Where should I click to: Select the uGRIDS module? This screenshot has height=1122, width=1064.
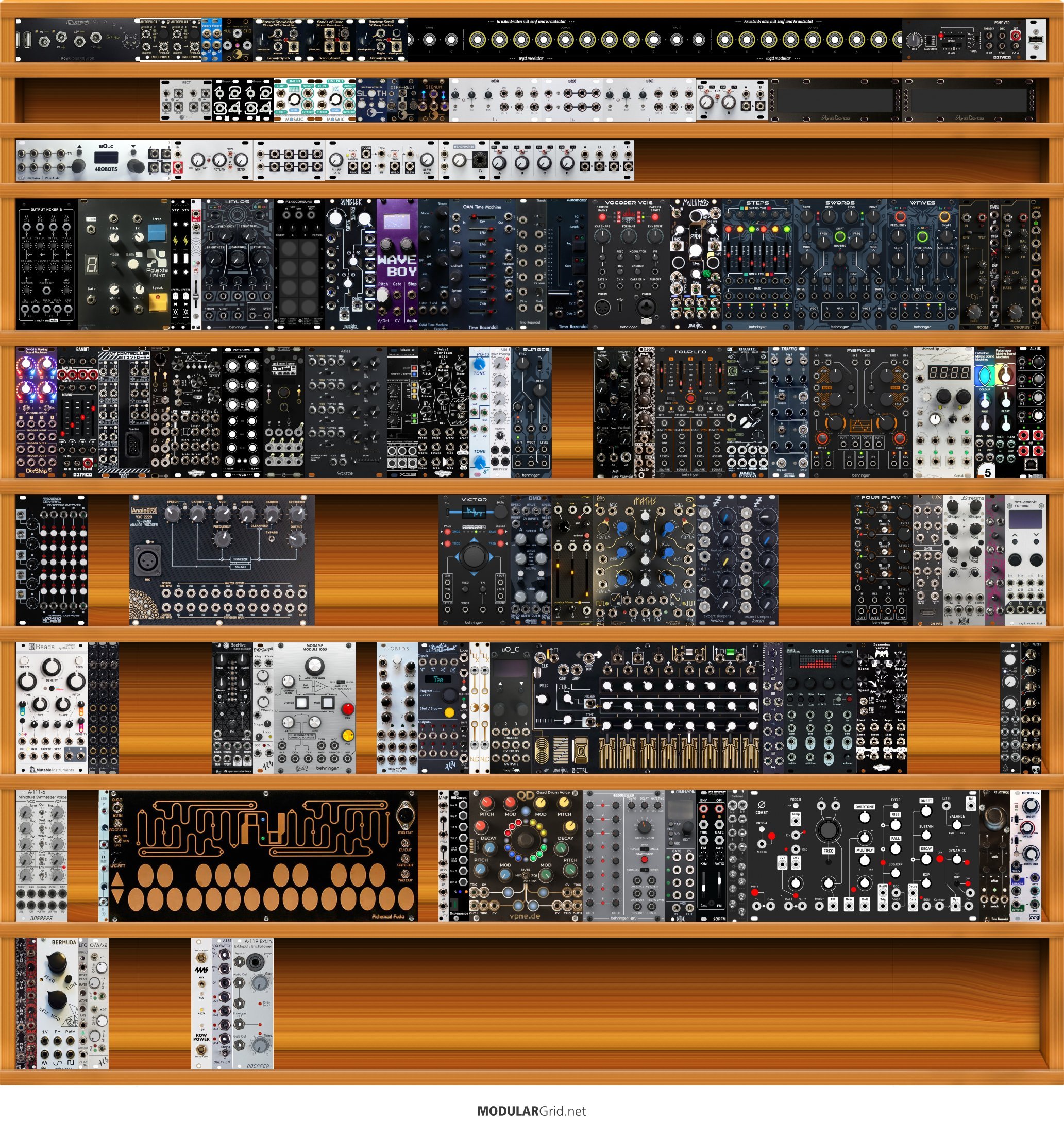click(x=397, y=708)
